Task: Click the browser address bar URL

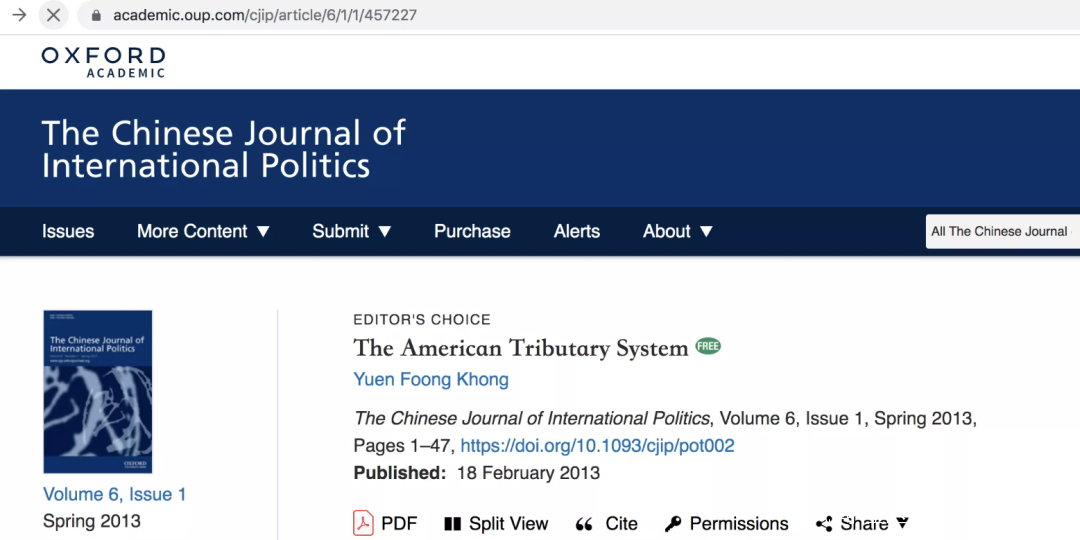Action: click(x=265, y=16)
